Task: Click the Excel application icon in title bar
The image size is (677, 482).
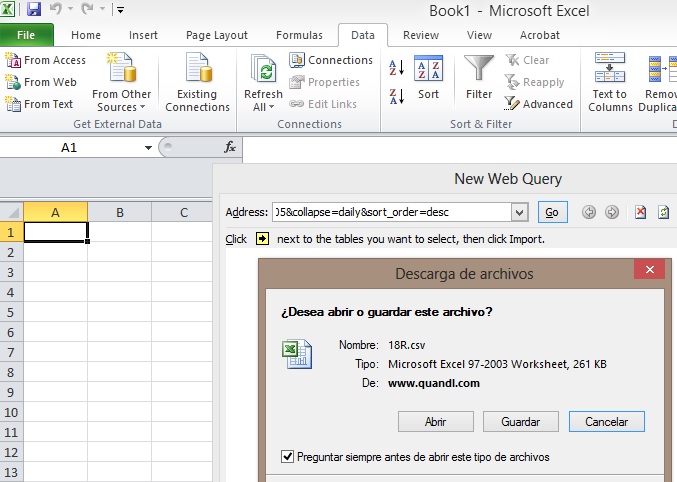Action: pos(7,9)
